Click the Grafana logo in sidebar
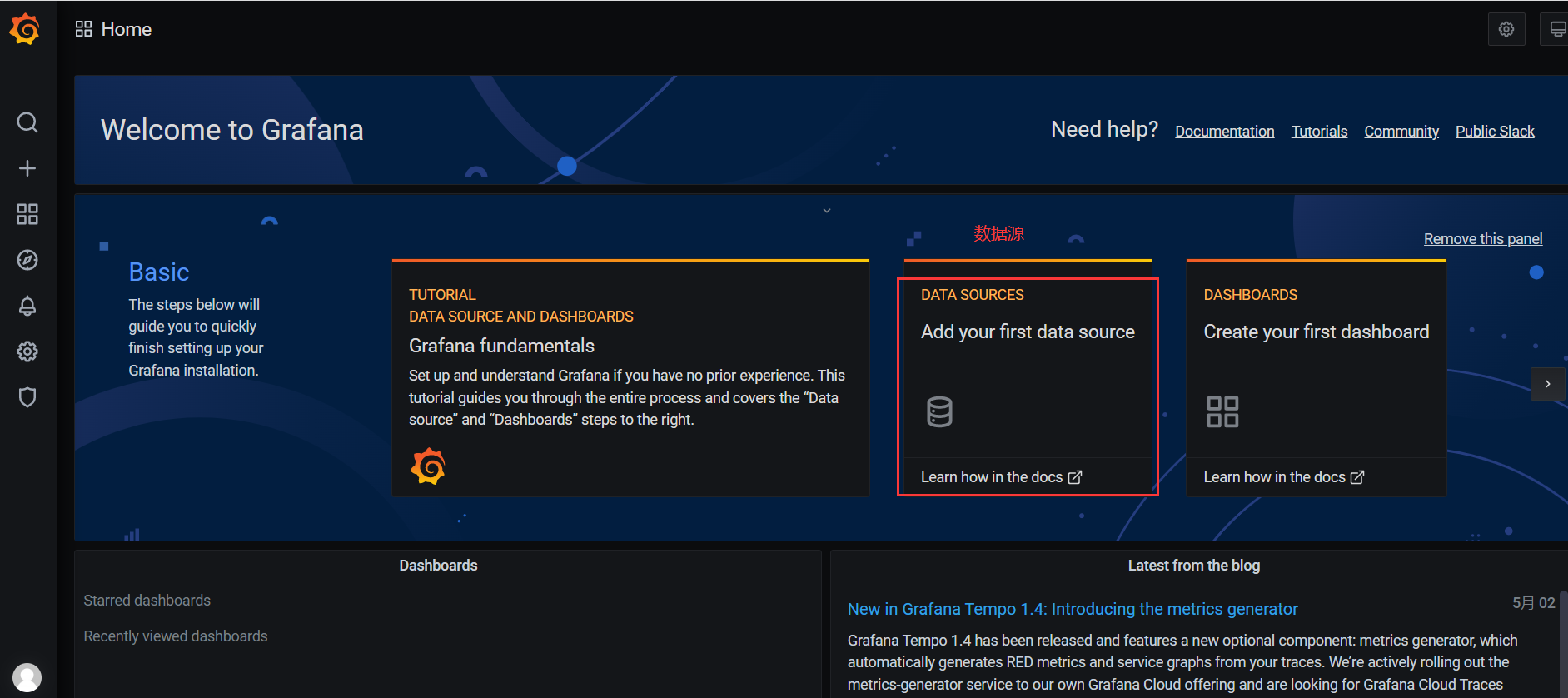This screenshot has width=1568, height=698. coord(26,29)
